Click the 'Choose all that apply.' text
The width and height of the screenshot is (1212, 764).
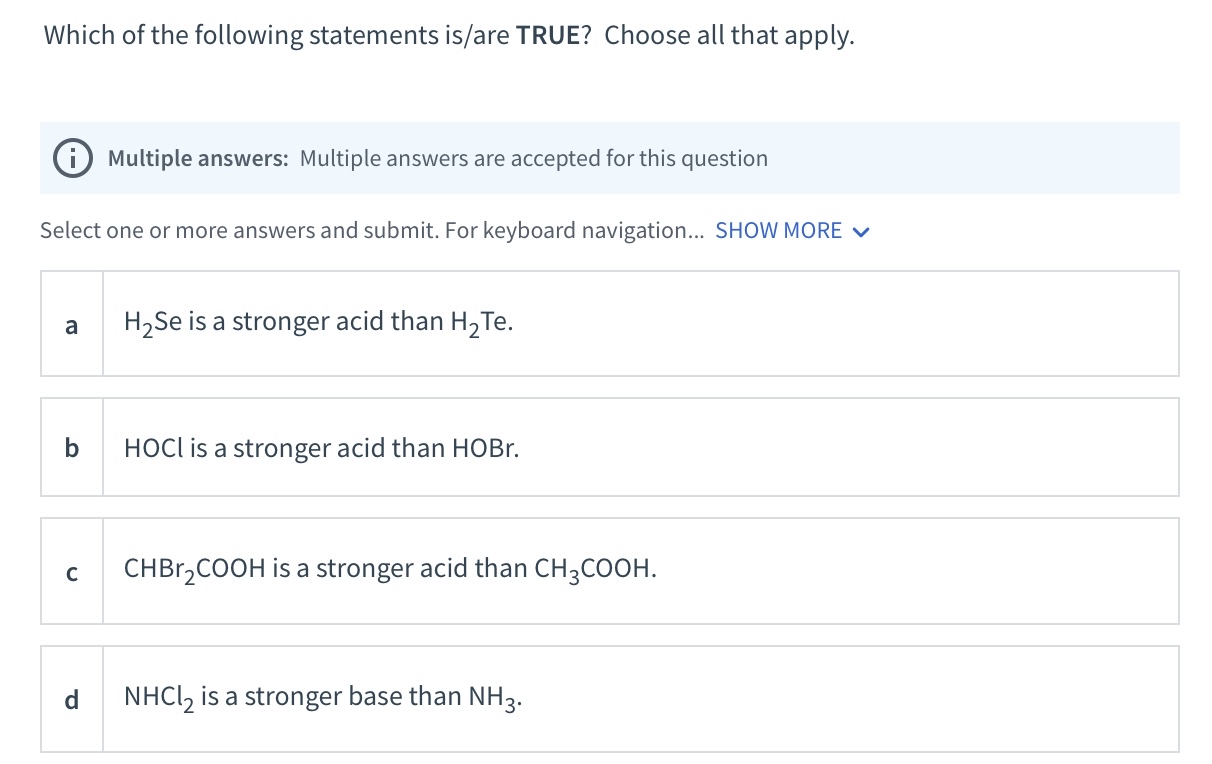[x=730, y=36]
